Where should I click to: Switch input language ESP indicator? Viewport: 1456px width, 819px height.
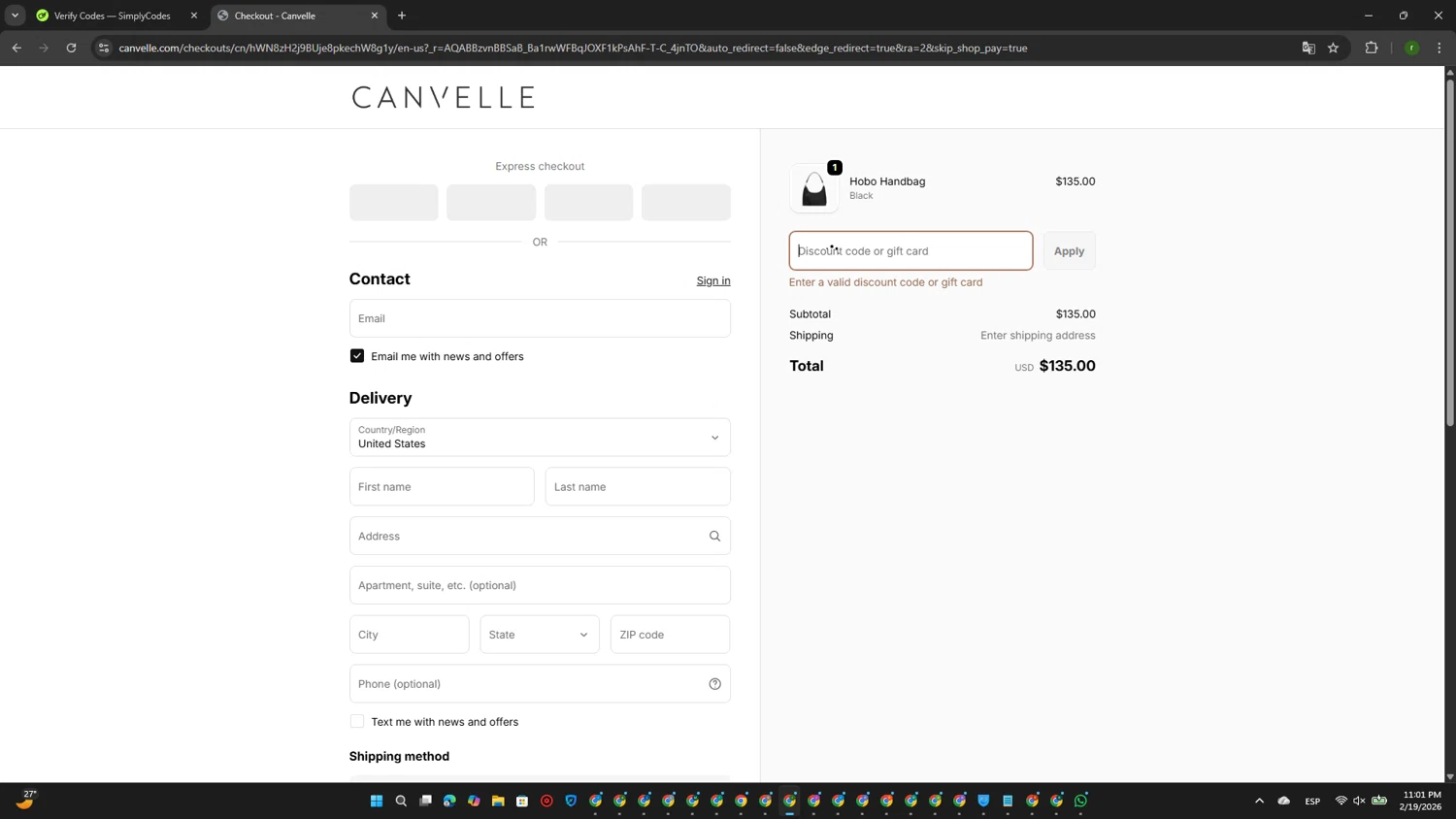coord(1312,801)
